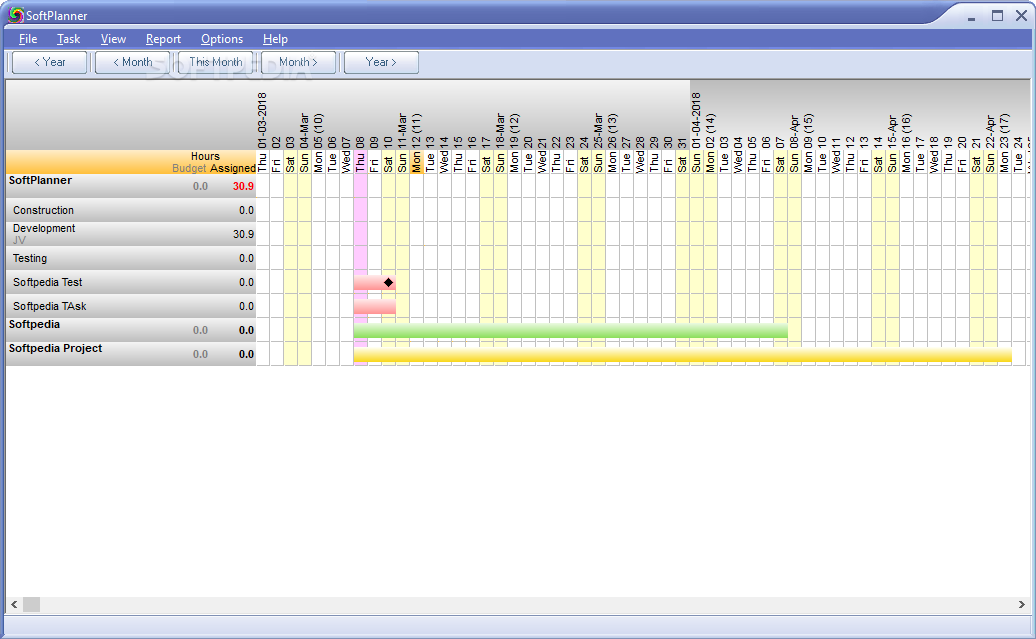The image size is (1036, 639).
Task: Open the Task menu
Action: (68, 39)
